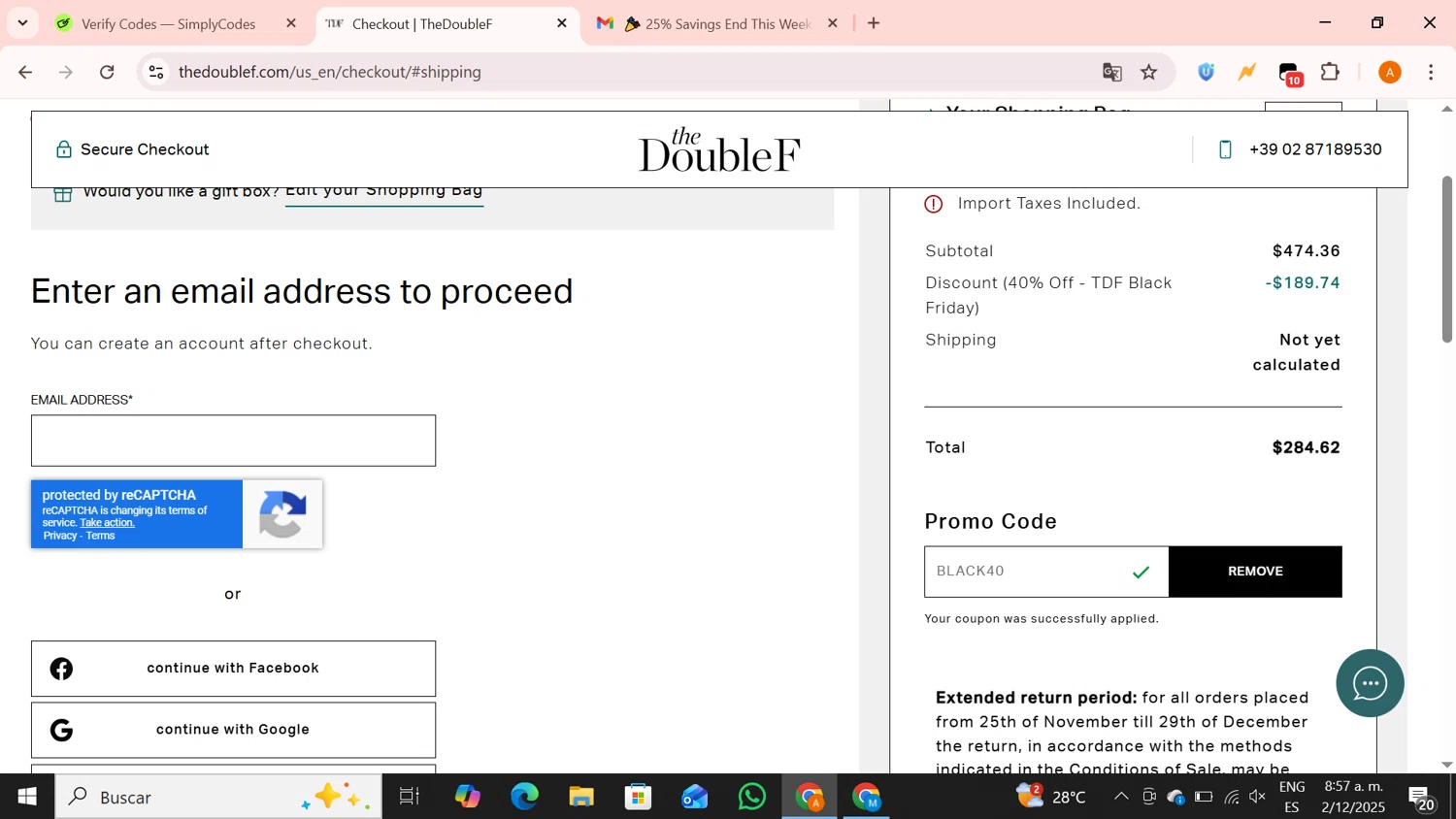The height and width of the screenshot is (819, 1456).
Task: Open reCAPTCHA Terms link
Action: 100,536
